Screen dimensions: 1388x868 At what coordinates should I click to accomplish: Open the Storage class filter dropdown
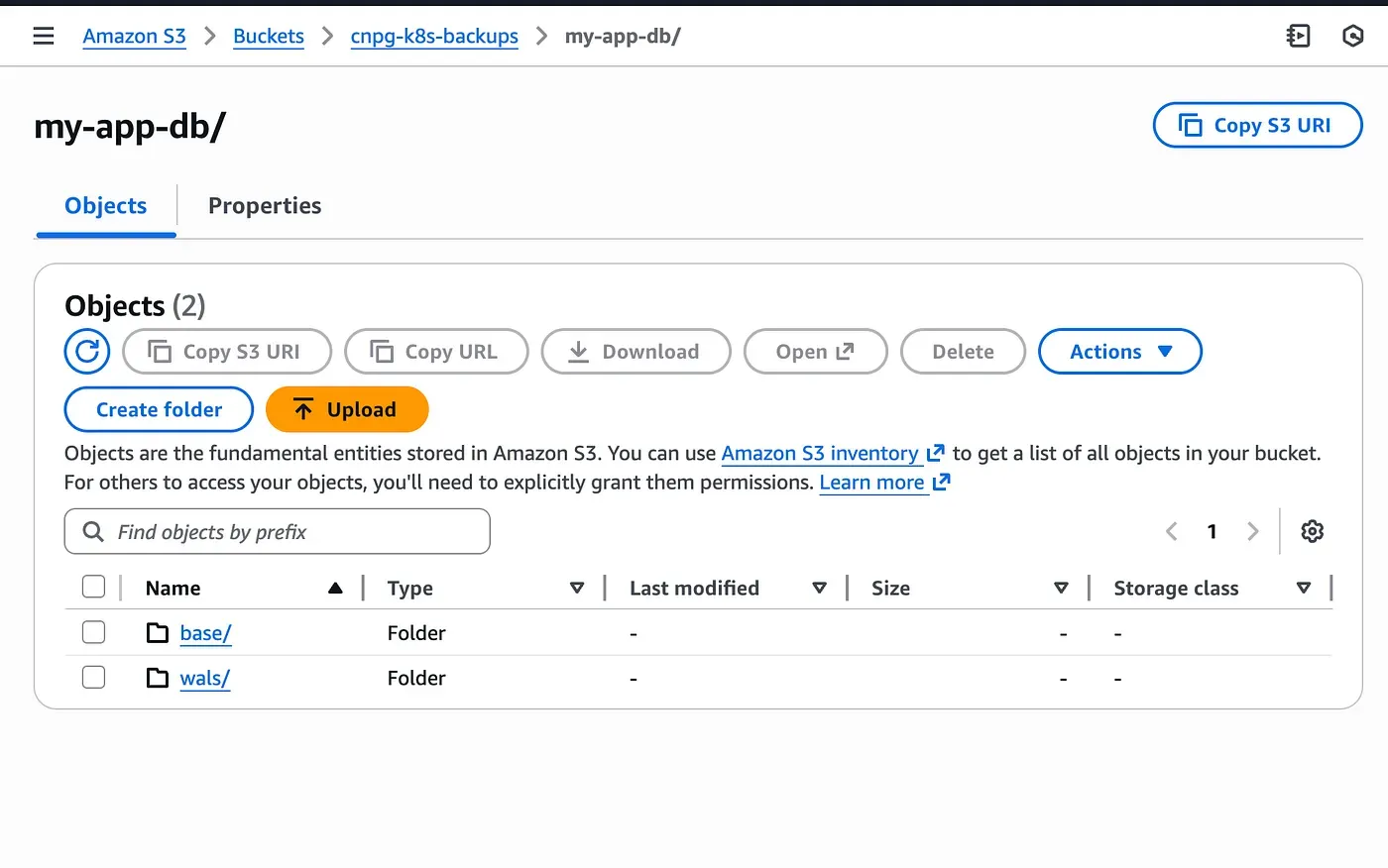[1304, 588]
